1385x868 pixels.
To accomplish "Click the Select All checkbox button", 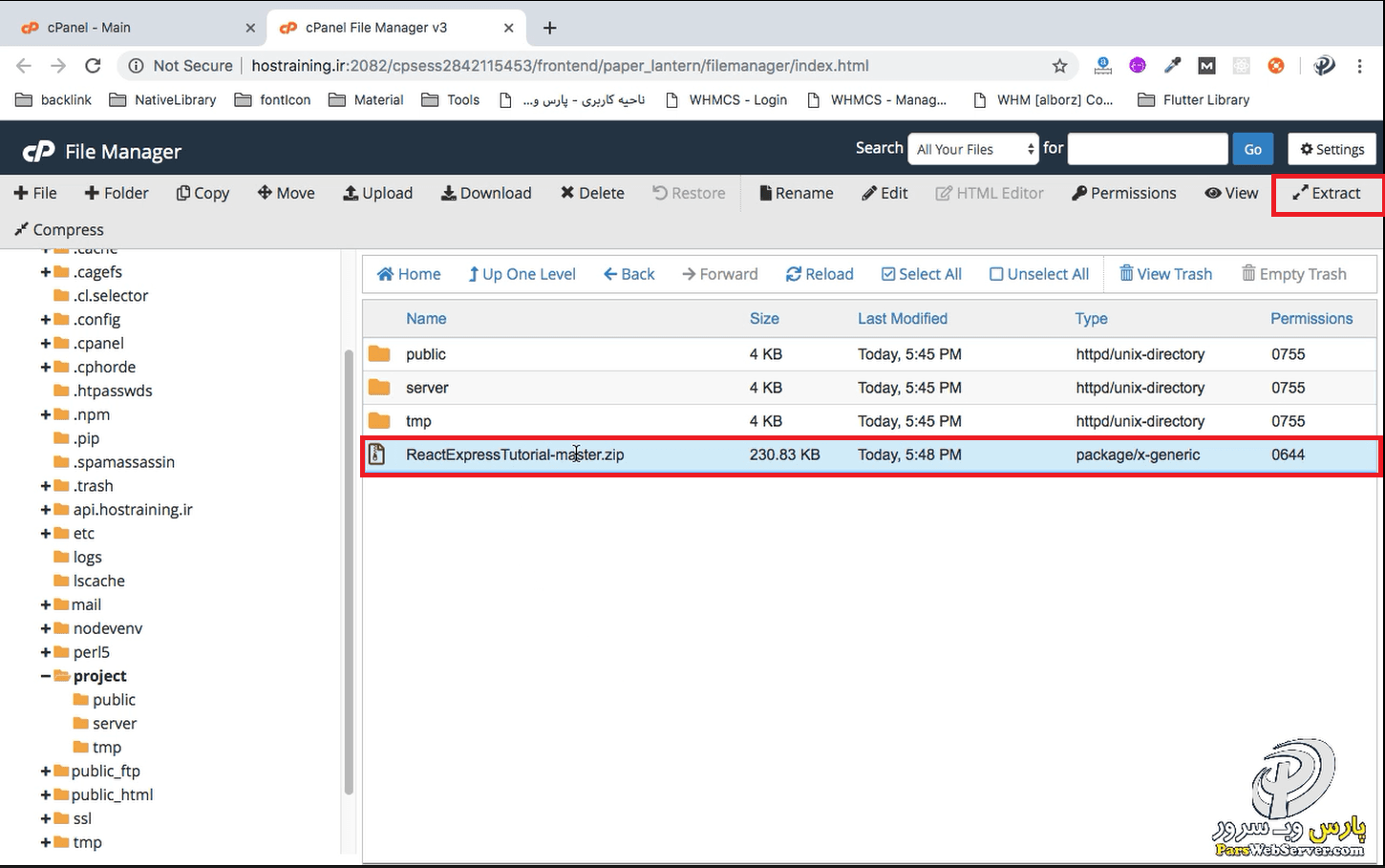I will coord(921,274).
